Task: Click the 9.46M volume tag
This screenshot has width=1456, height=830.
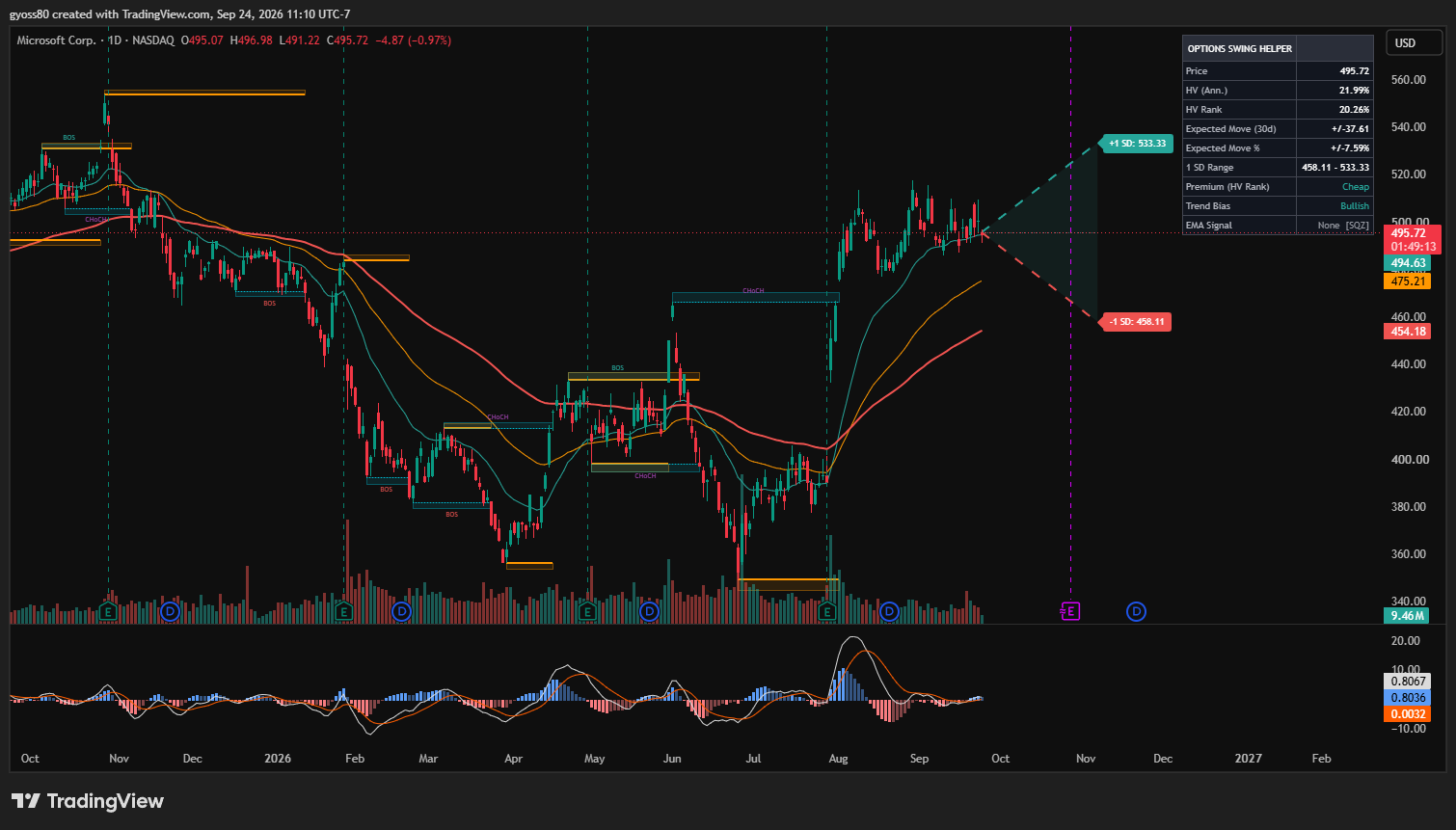Action: [1407, 616]
